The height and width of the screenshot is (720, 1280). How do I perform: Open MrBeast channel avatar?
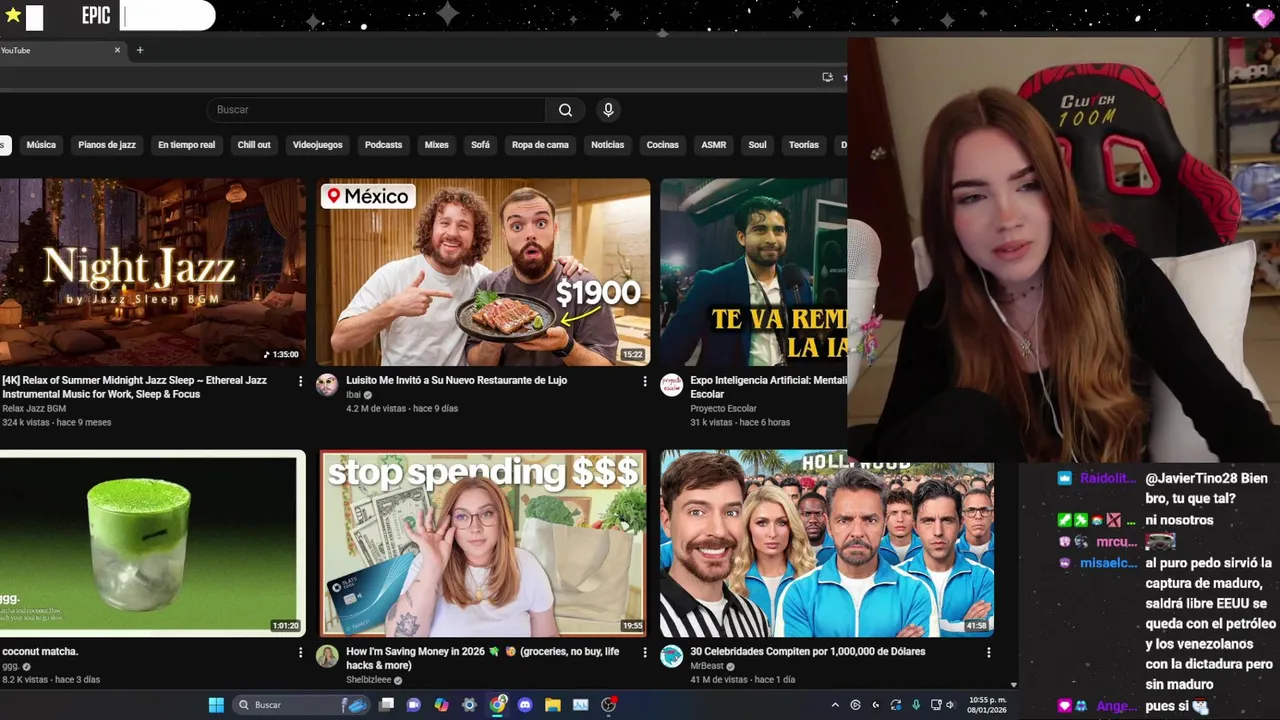tap(671, 656)
